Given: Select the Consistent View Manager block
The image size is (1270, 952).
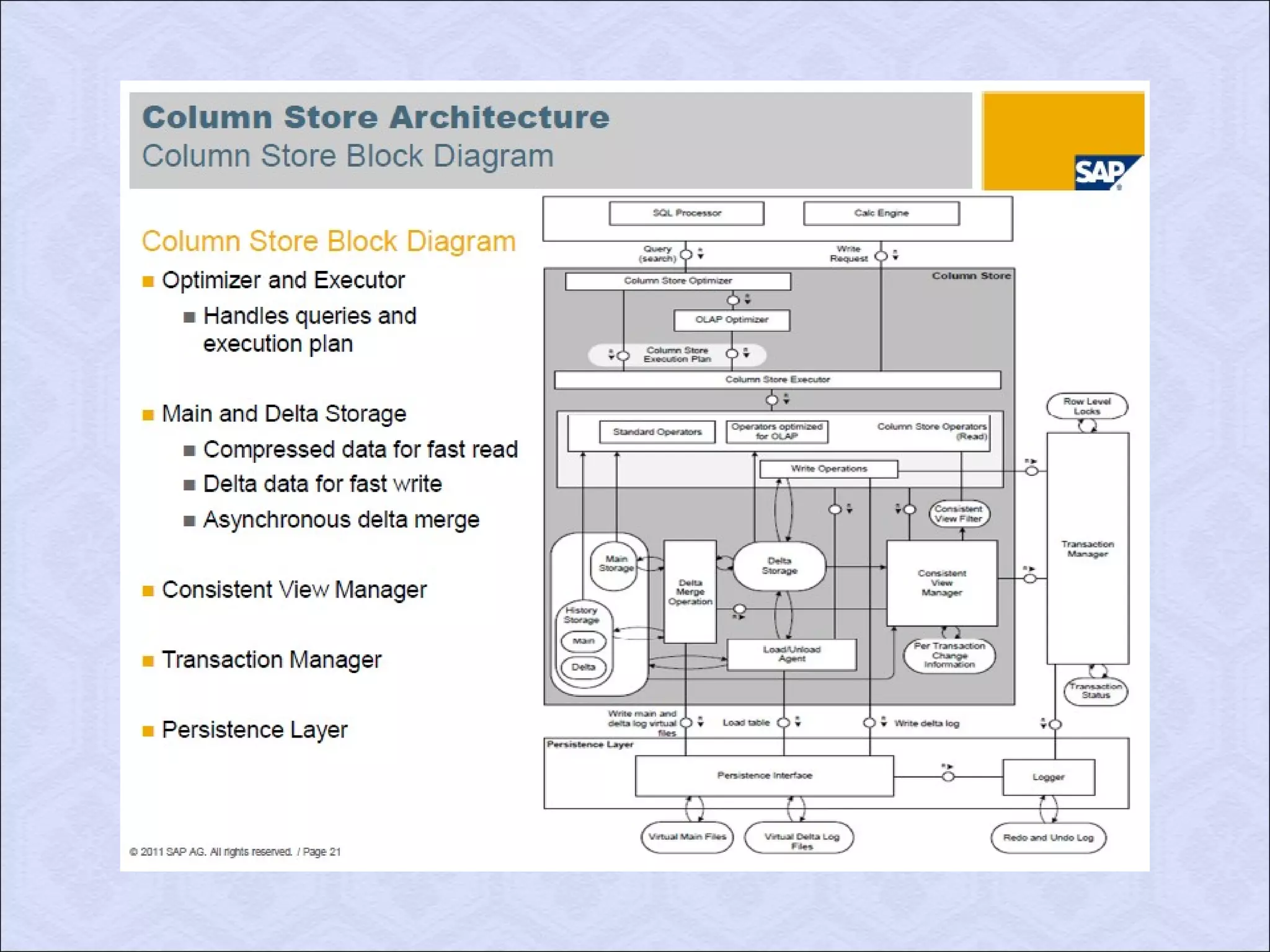Looking at the screenshot, I should [x=941, y=583].
